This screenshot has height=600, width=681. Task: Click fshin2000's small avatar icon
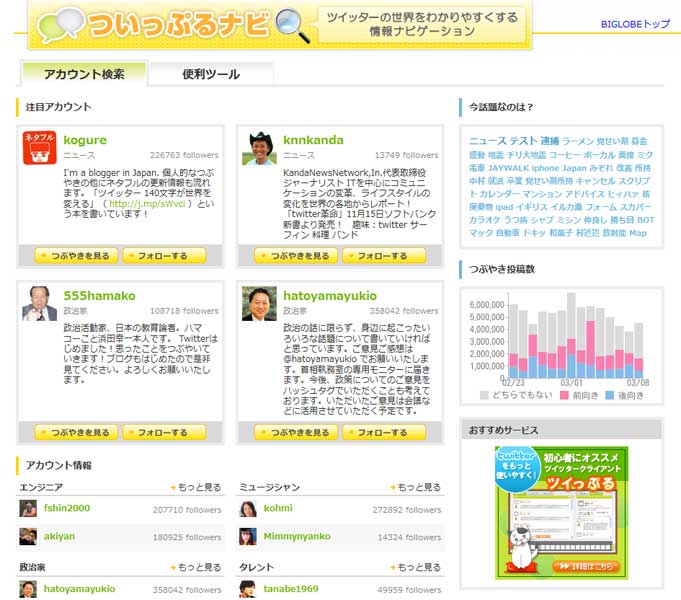coord(29,509)
